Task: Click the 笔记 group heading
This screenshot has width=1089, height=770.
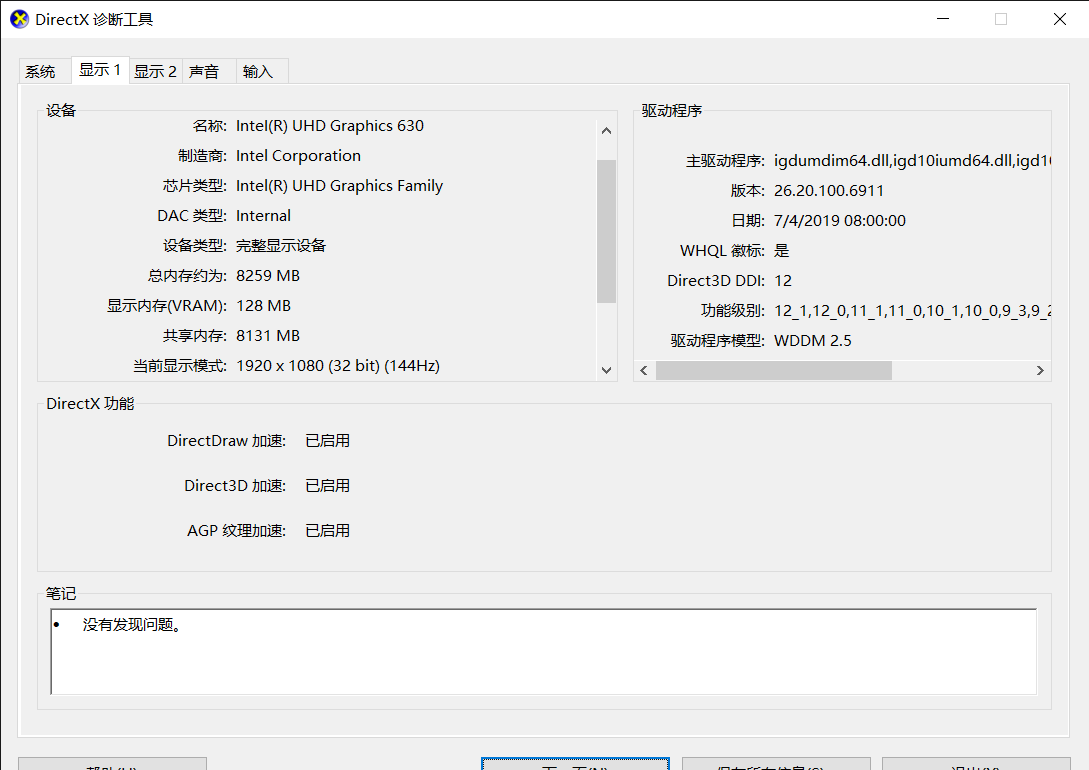Action: point(61,594)
